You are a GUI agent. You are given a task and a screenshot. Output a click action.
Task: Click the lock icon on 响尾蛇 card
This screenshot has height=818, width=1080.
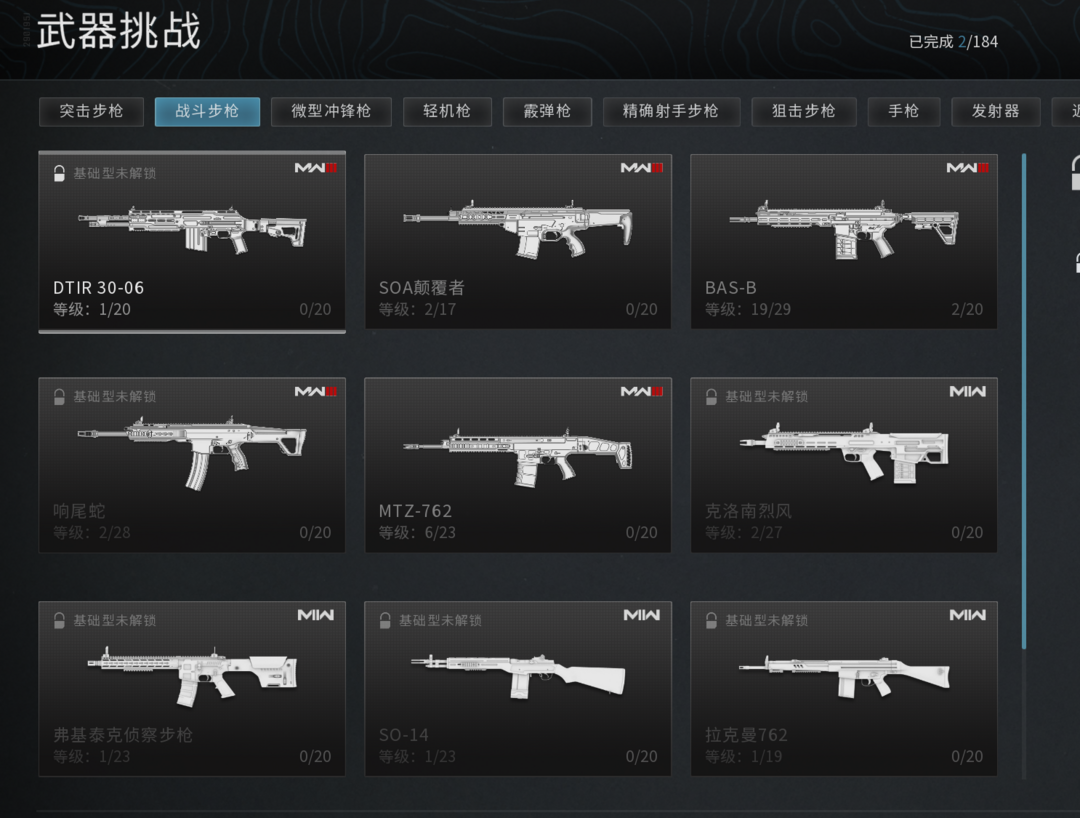point(59,397)
